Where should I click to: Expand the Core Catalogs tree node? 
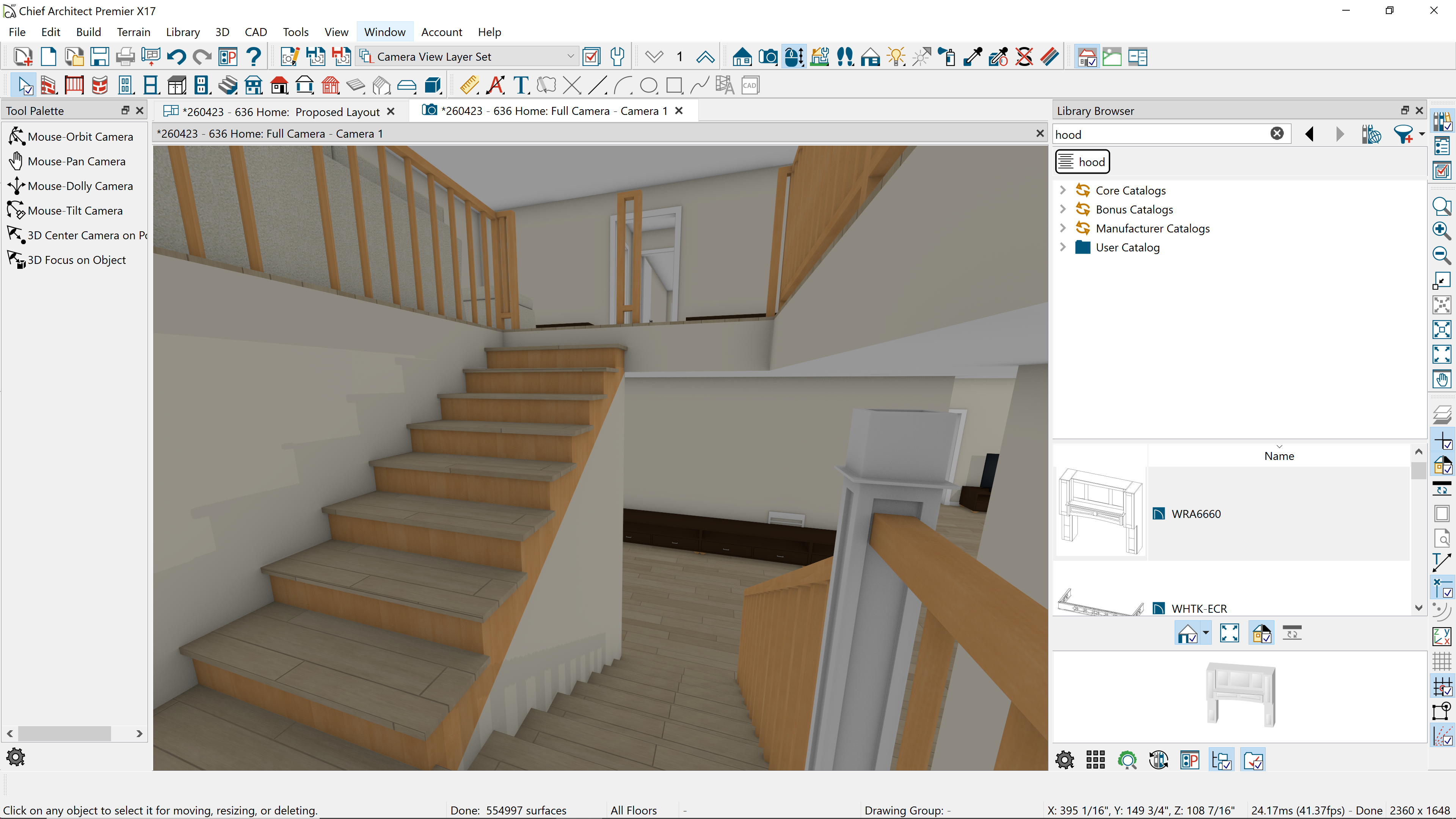[1062, 190]
